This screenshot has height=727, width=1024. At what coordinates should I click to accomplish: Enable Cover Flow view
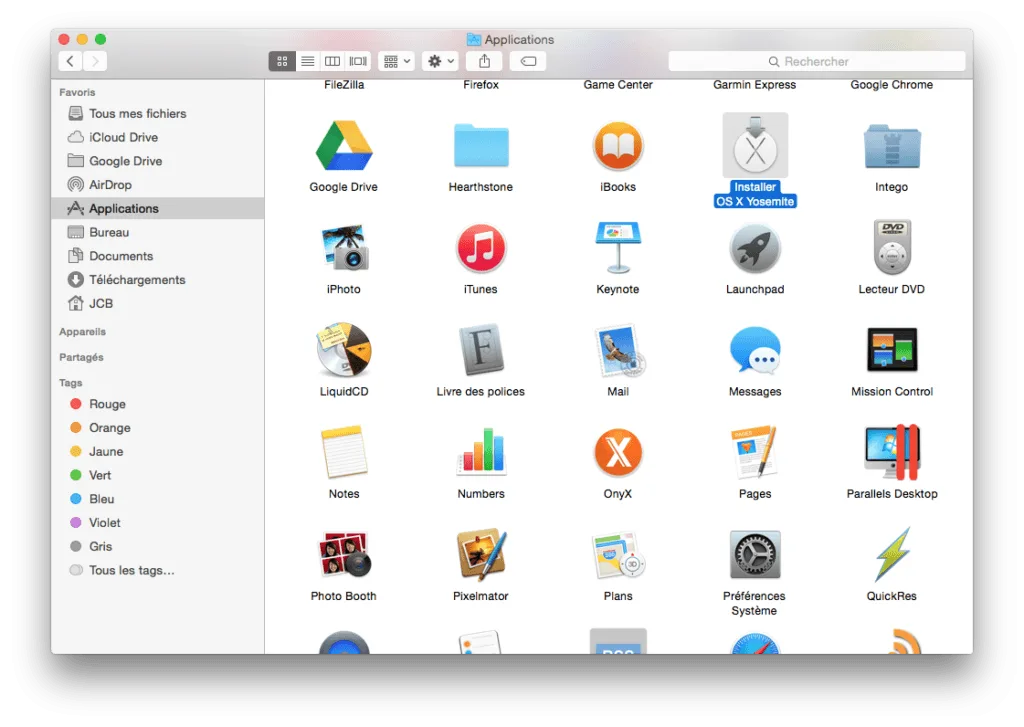(357, 61)
